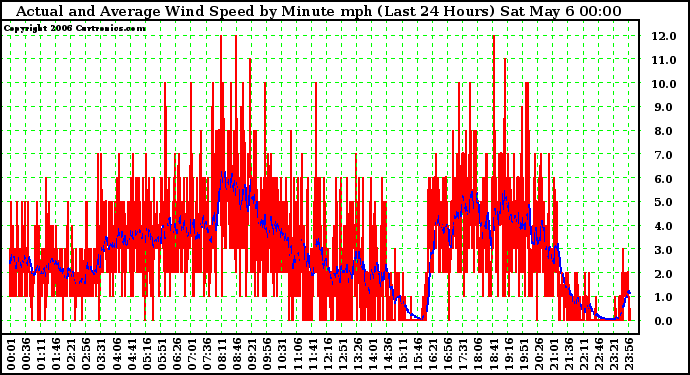This screenshot has width=690, height=375.
Task: Click the 1.0 y-axis label
Action: (664, 298)
